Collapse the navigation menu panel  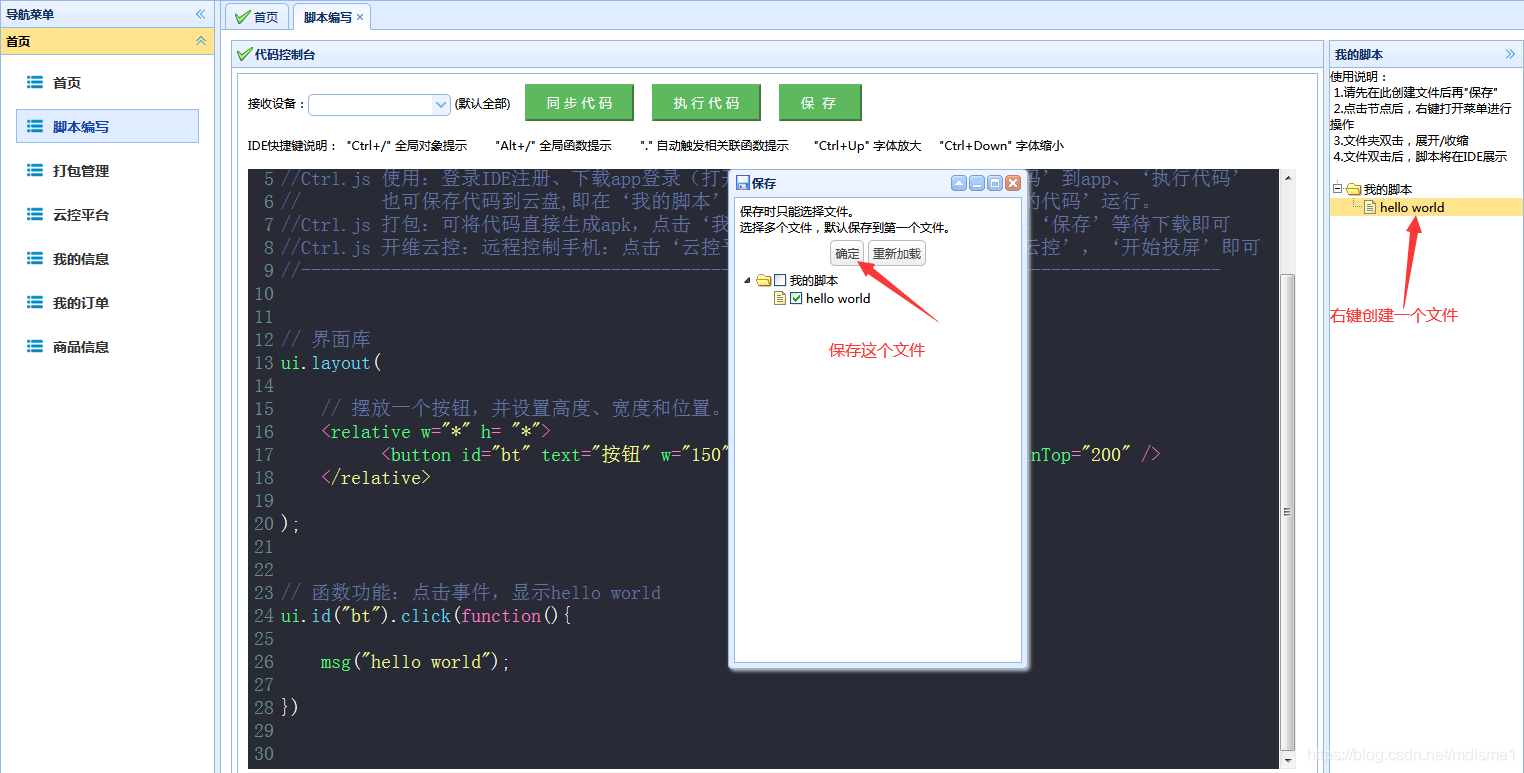tap(200, 14)
